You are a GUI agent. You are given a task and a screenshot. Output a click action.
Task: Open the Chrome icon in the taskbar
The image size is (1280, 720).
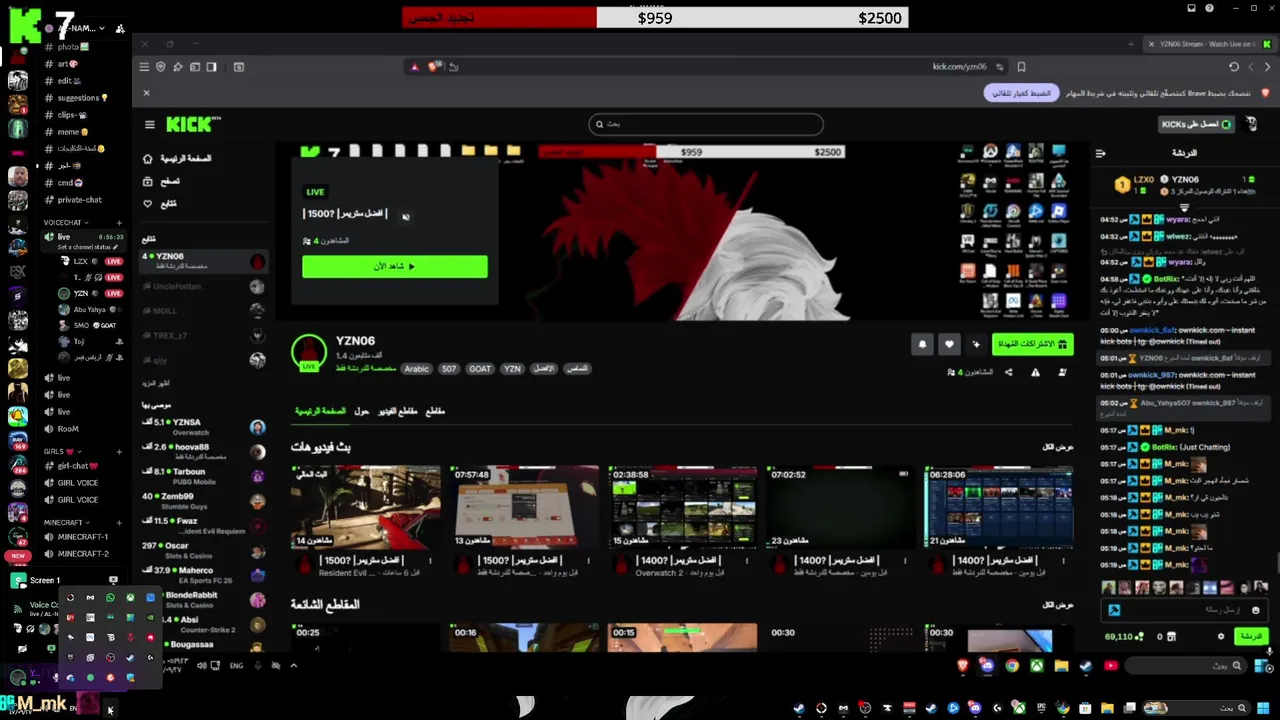(1012, 665)
